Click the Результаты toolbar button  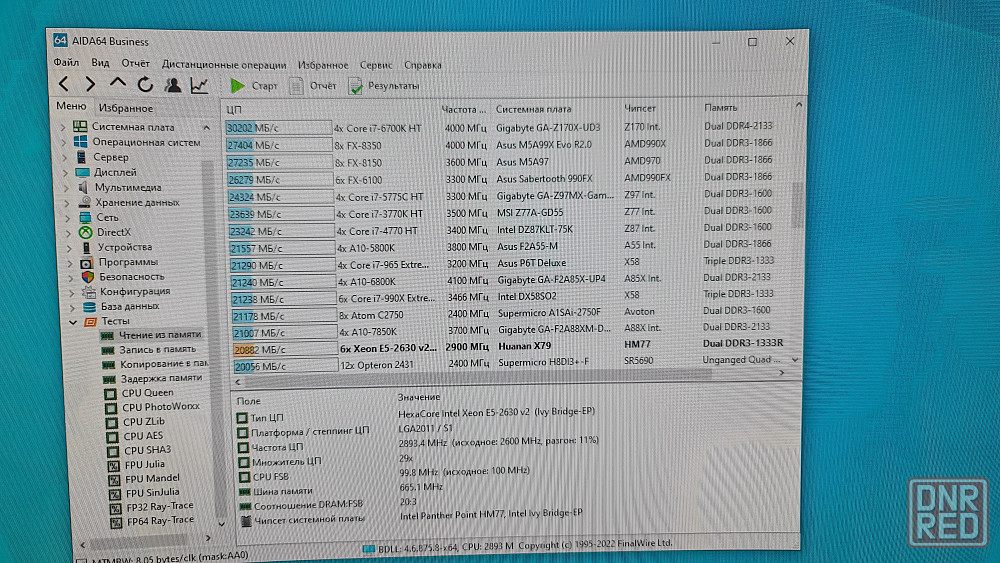[x=383, y=86]
